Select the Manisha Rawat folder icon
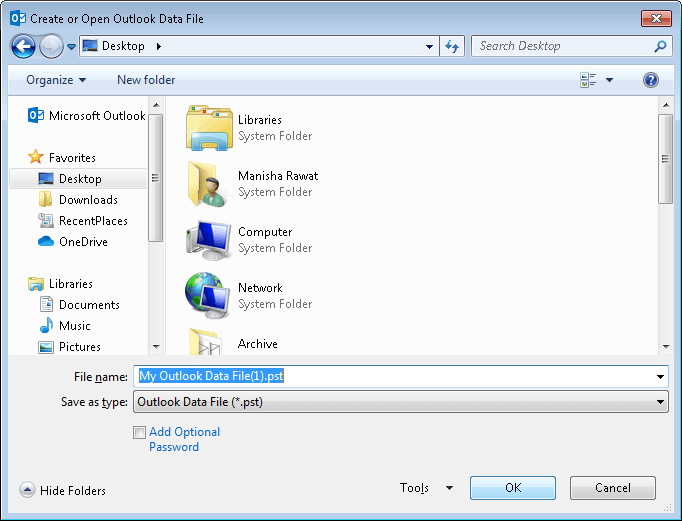The height and width of the screenshot is (521, 682). click(x=207, y=184)
